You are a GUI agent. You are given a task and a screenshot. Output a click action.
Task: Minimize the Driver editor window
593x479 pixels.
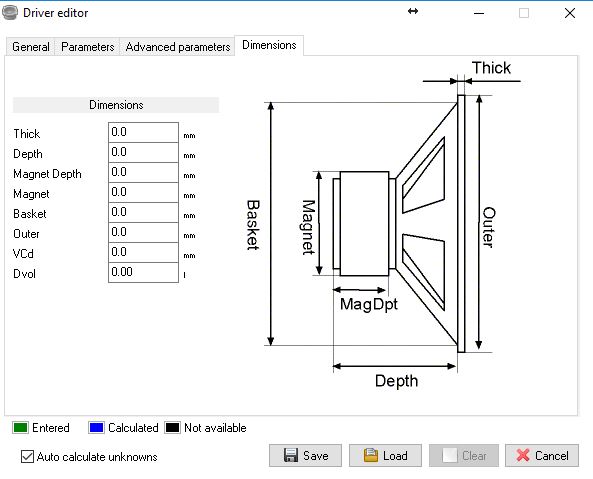(x=479, y=13)
